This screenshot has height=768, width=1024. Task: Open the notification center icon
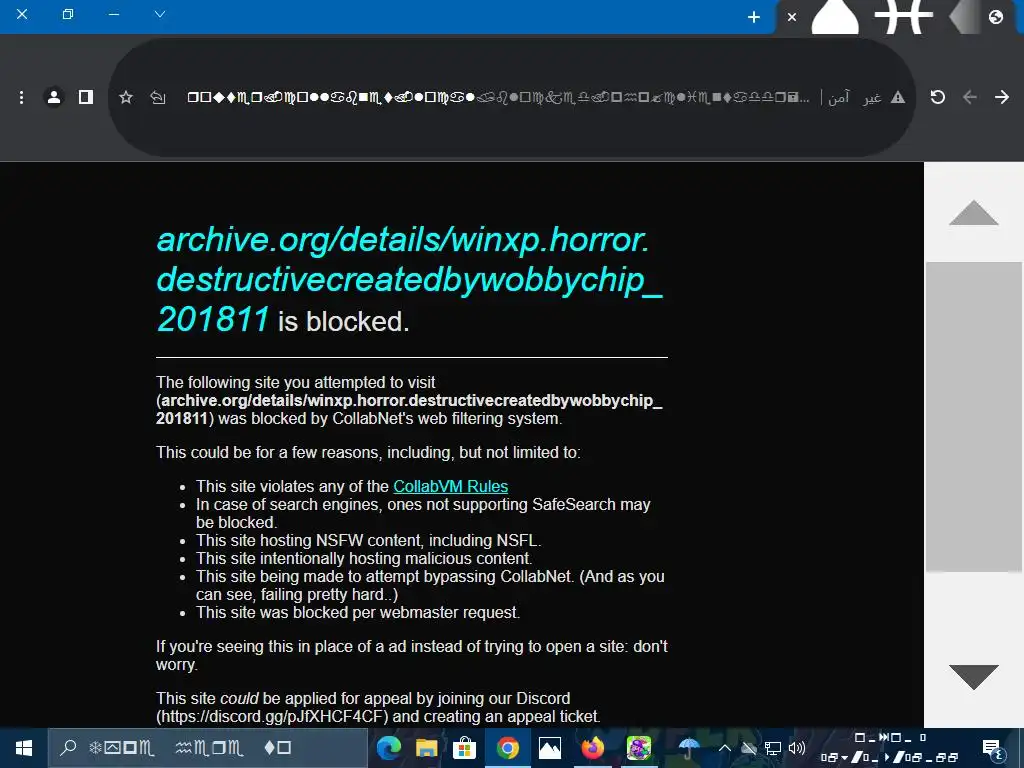992,748
